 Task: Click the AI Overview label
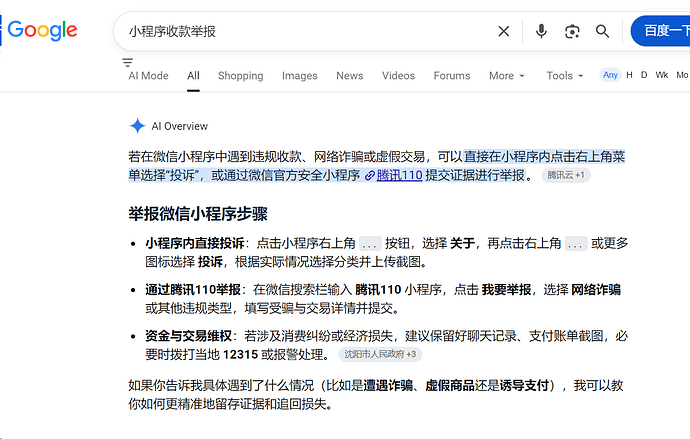point(180,126)
